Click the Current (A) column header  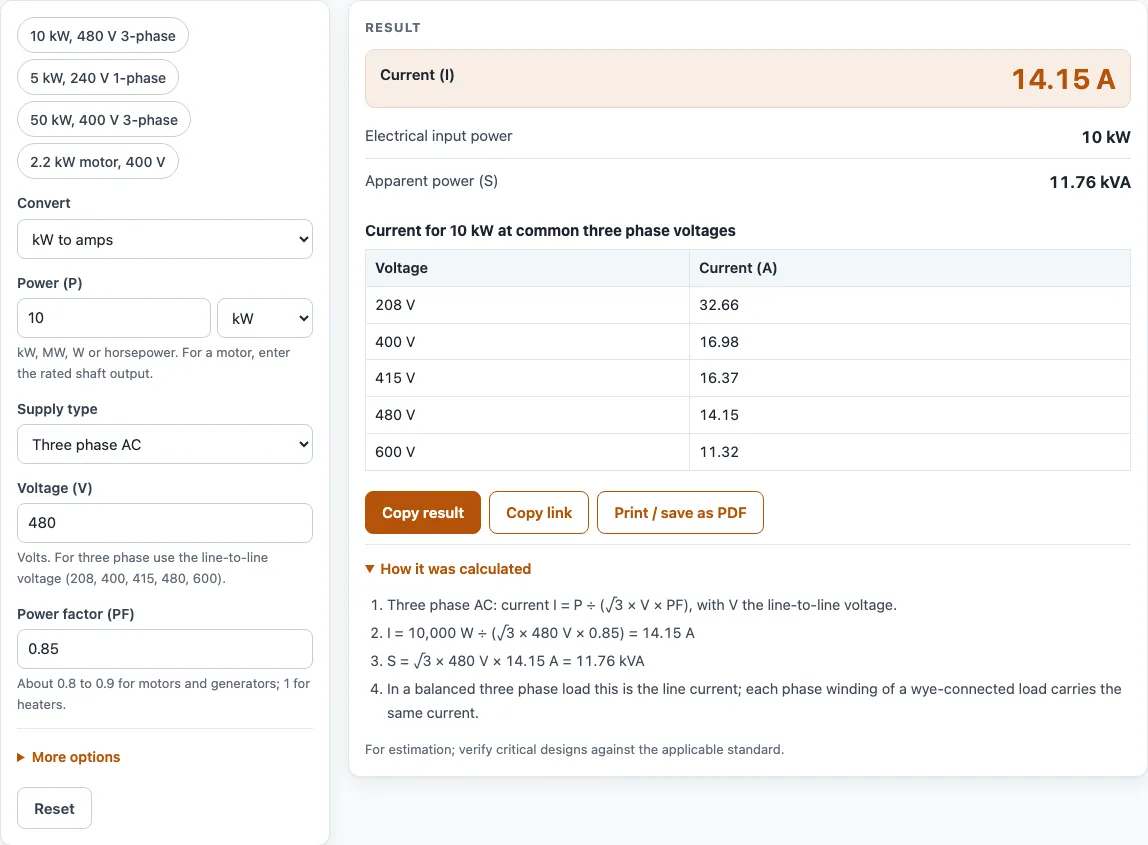pyautogui.click(x=909, y=268)
